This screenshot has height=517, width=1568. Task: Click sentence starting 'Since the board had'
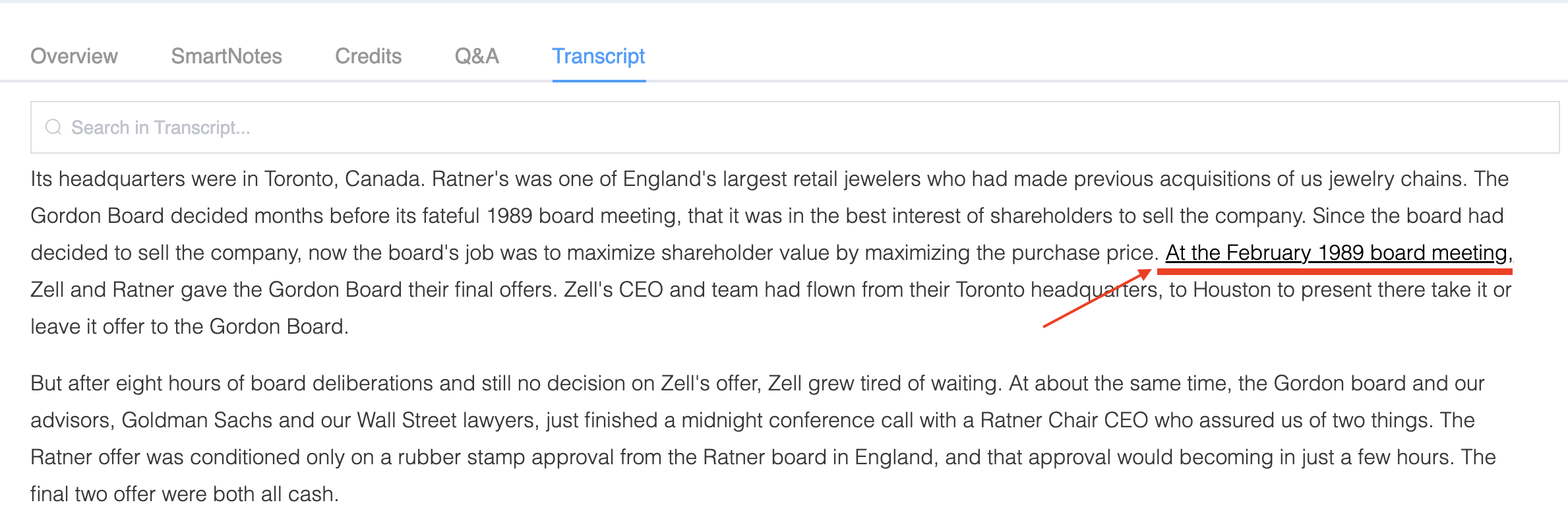click(x=593, y=253)
